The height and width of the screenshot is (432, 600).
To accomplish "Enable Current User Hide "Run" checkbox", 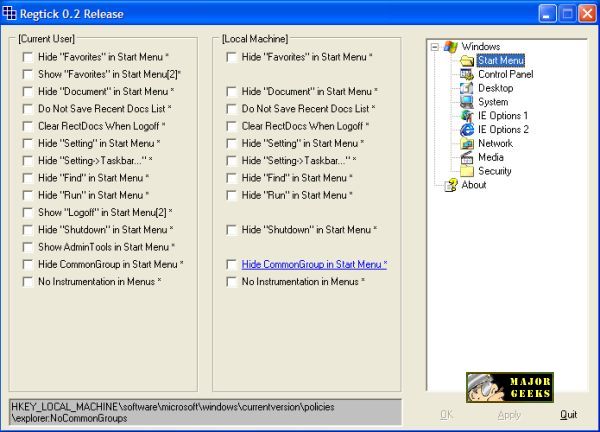I will coord(28,195).
